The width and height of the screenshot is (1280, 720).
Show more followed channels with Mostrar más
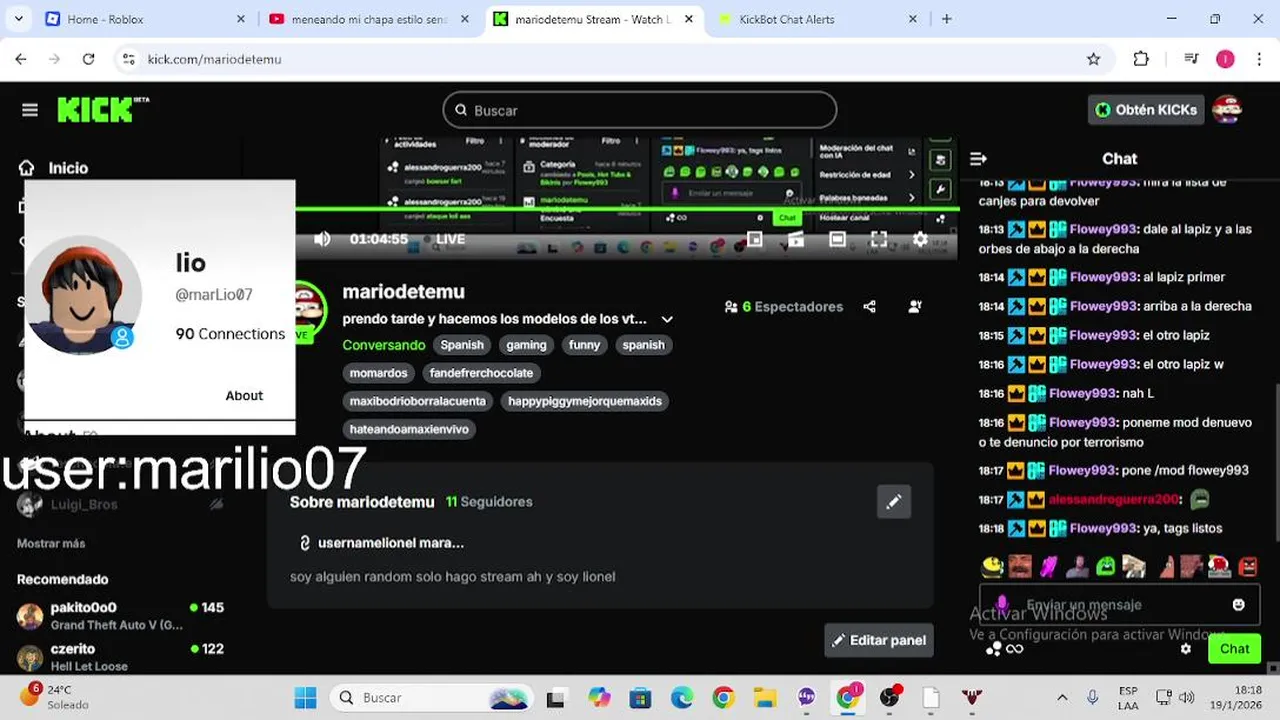click(51, 543)
